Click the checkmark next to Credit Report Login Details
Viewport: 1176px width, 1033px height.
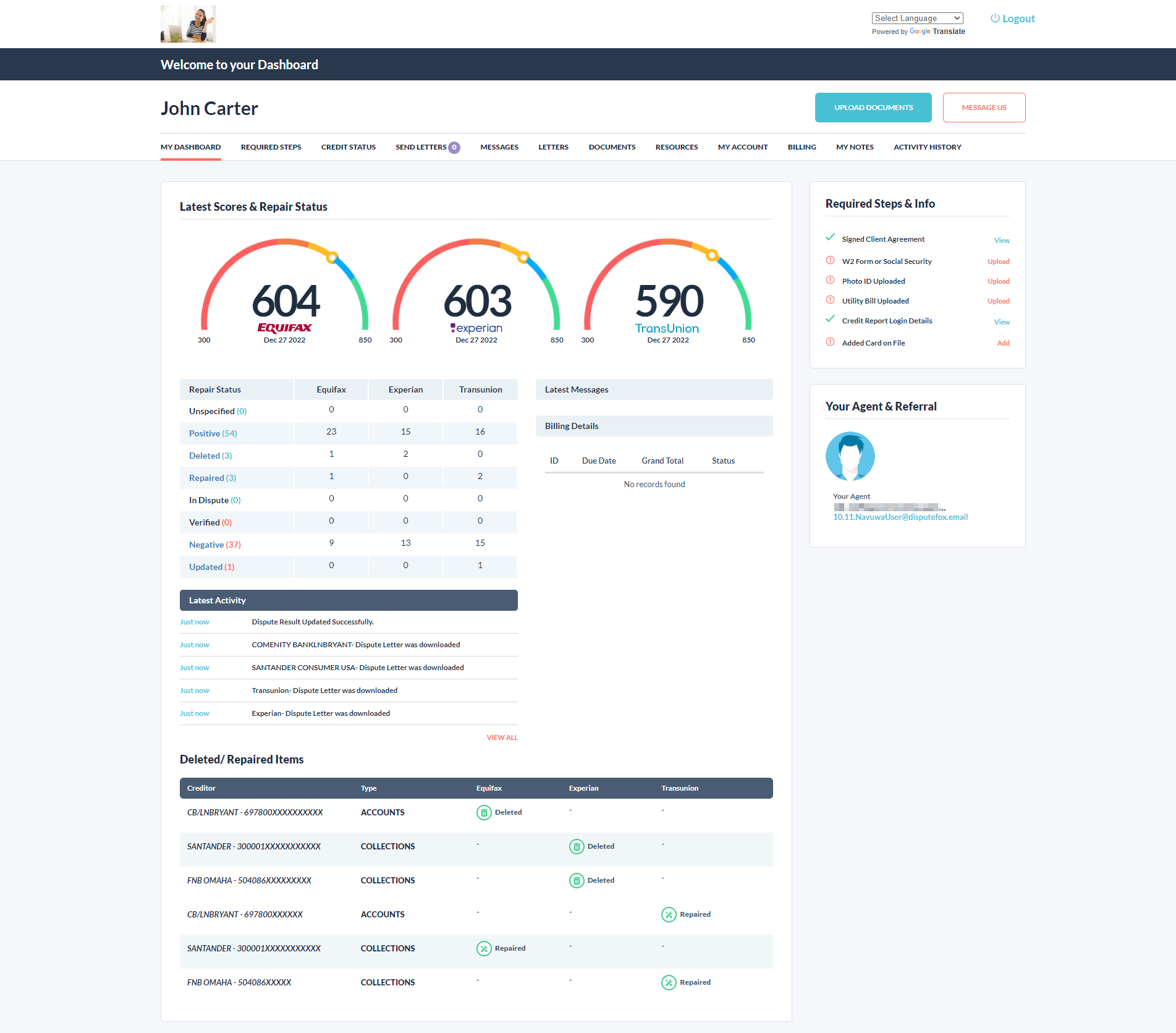pos(831,320)
